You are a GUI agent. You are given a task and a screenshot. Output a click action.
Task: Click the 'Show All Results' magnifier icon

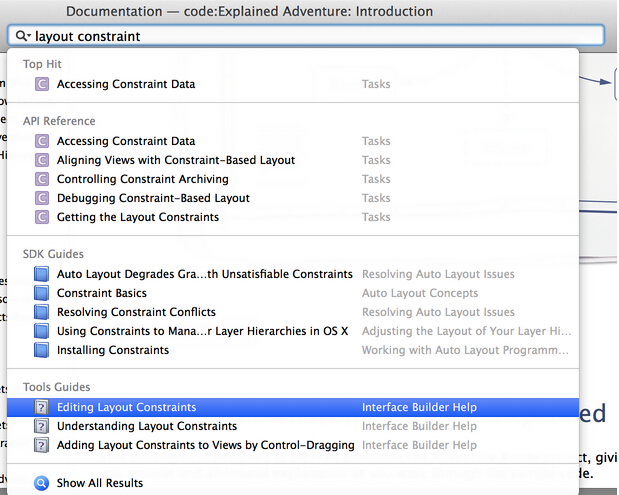tap(41, 483)
